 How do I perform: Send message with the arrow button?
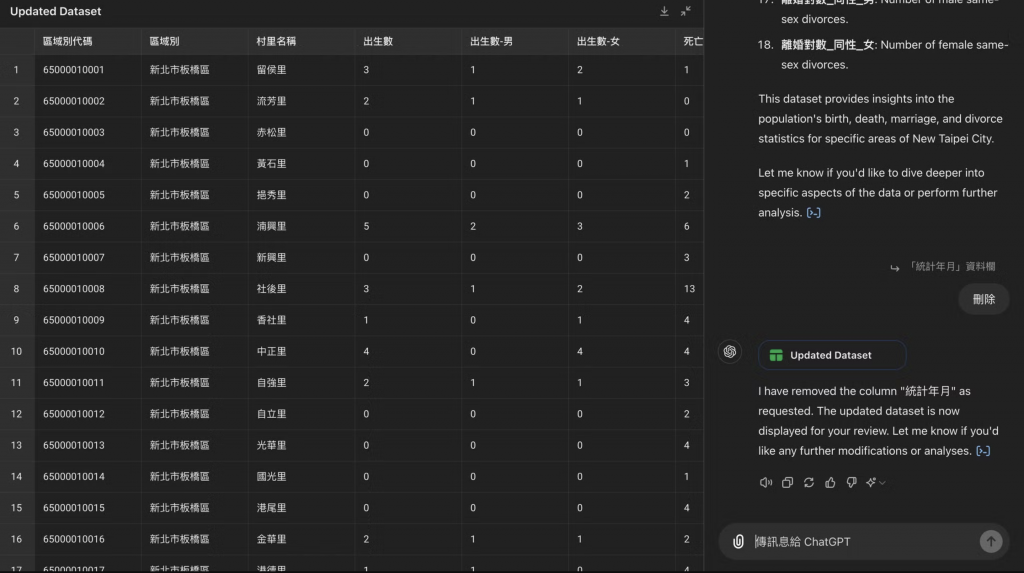click(991, 541)
